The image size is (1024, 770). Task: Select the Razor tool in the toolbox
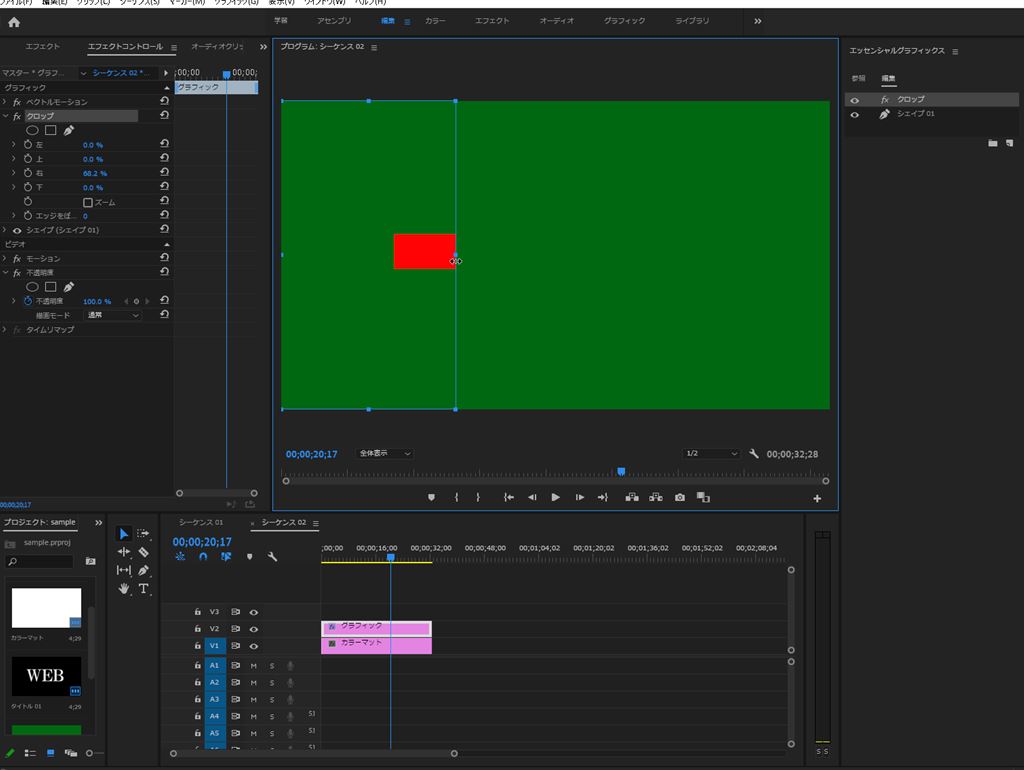tap(143, 552)
